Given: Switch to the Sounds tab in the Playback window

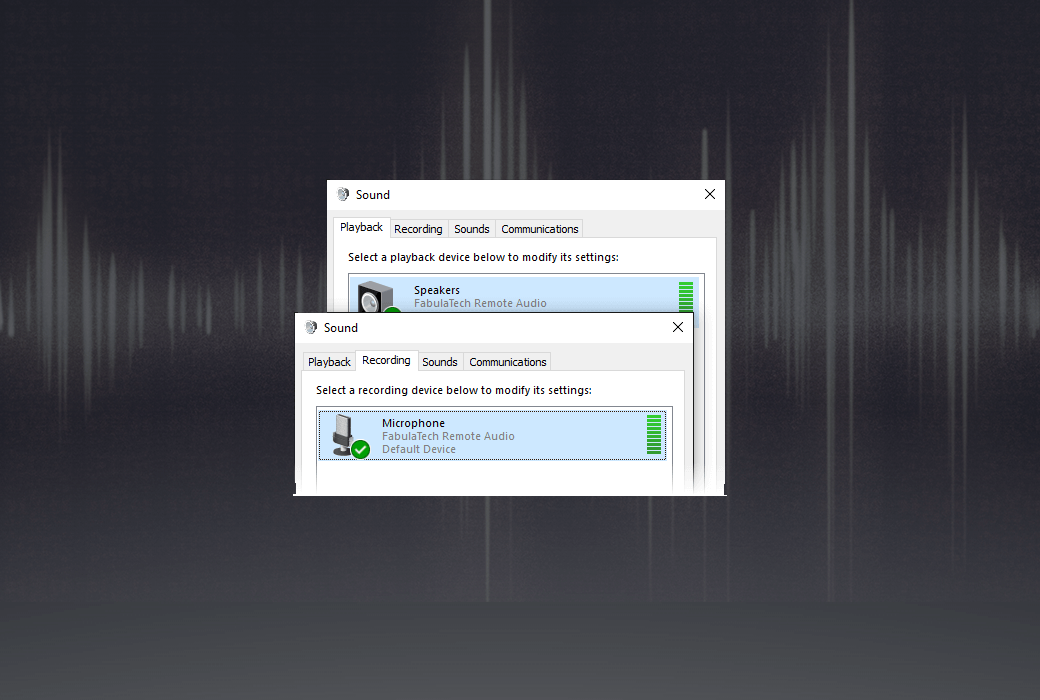Looking at the screenshot, I should pos(471,228).
